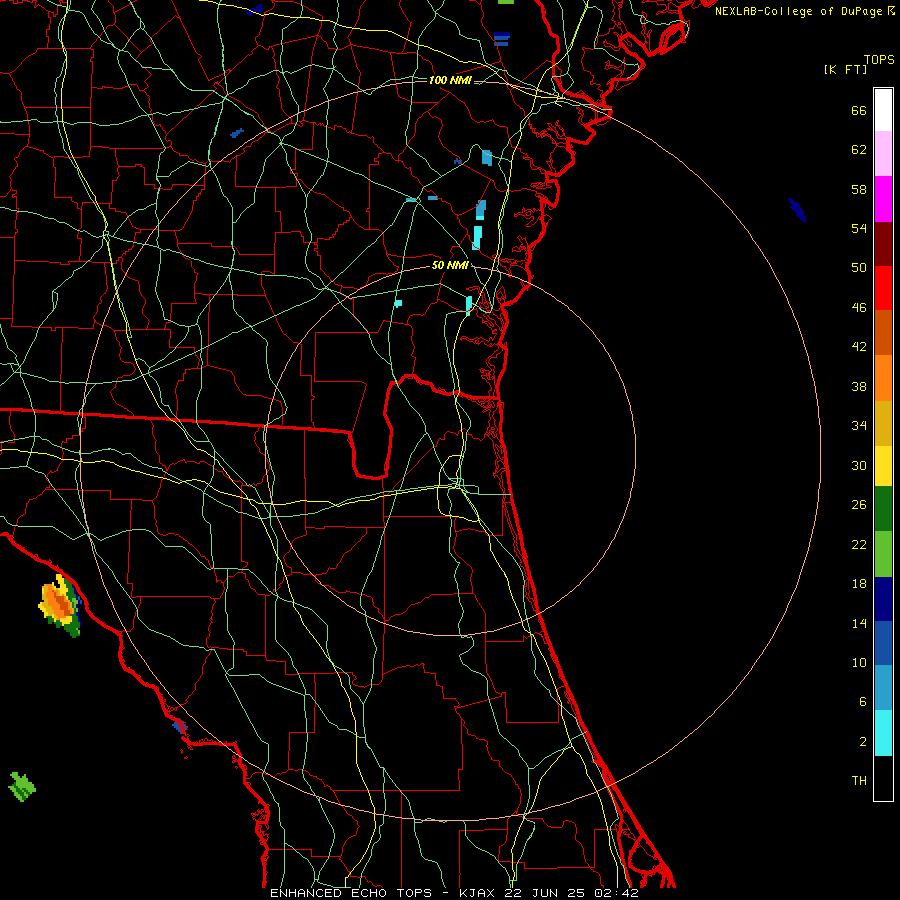Click the legend value 10
The width and height of the screenshot is (900, 900).
point(859,663)
